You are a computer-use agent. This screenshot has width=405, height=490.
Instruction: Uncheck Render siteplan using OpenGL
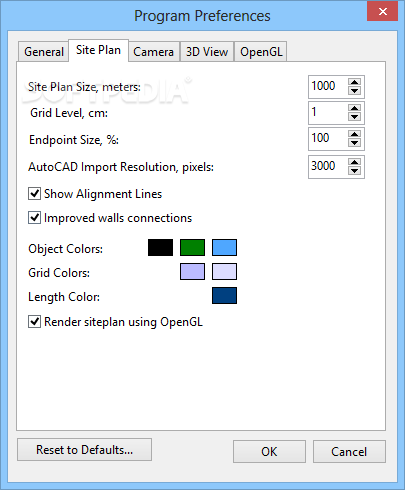point(34,322)
